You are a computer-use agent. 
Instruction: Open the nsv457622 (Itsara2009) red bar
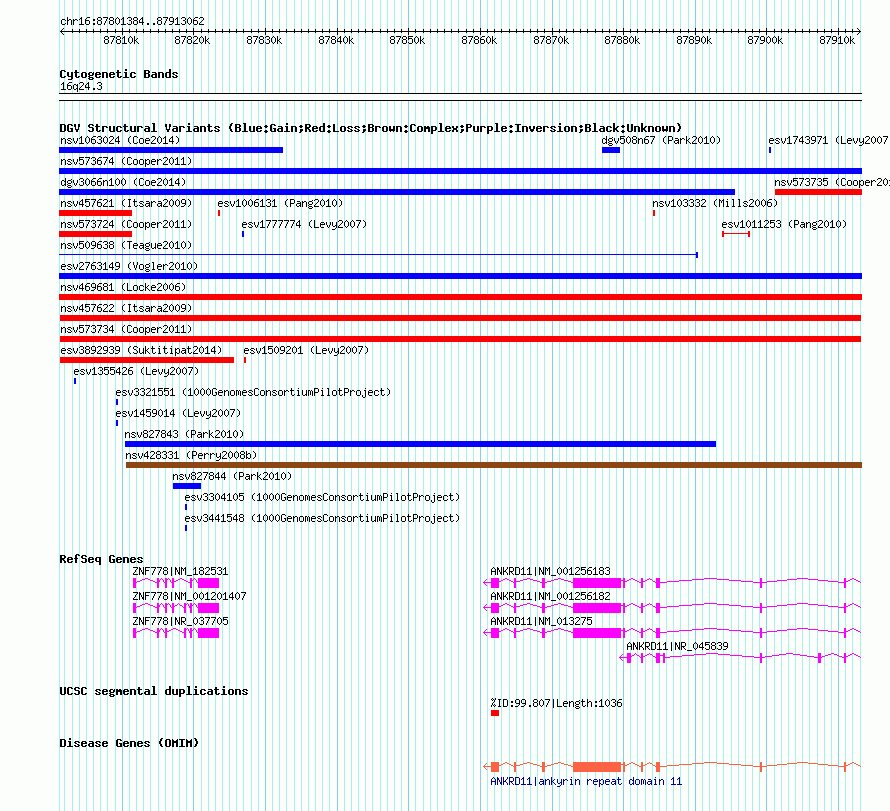[460, 318]
